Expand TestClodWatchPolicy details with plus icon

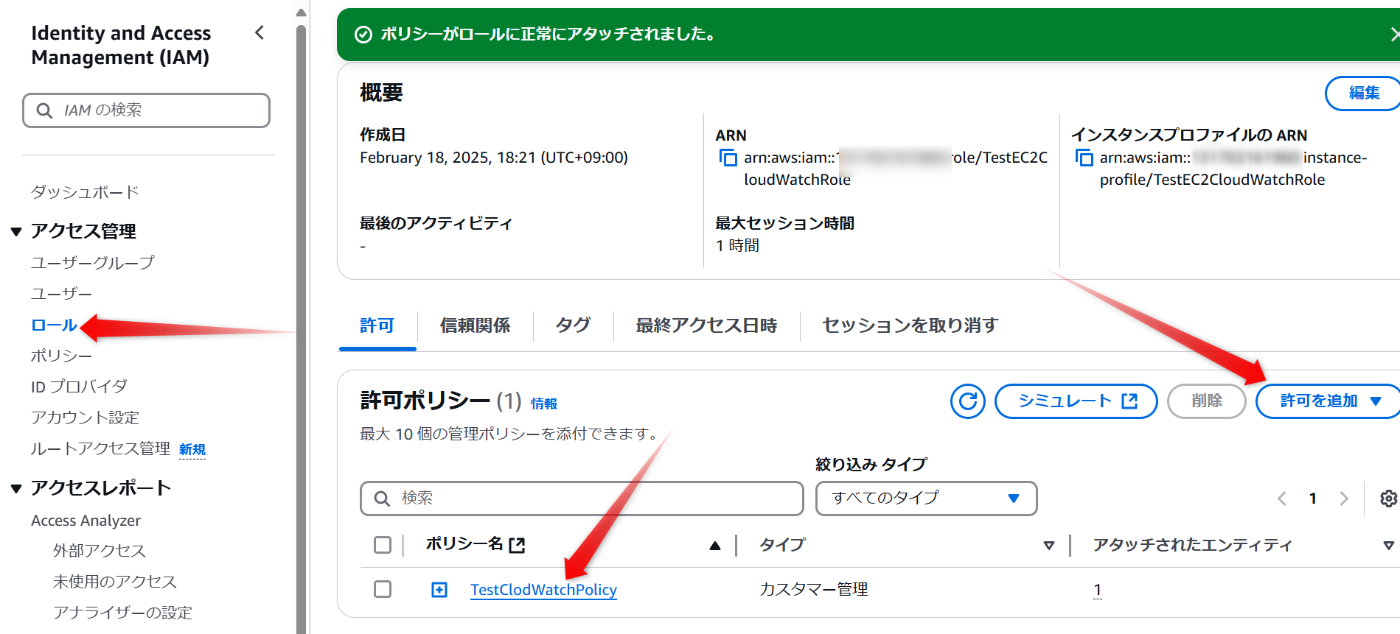439,590
